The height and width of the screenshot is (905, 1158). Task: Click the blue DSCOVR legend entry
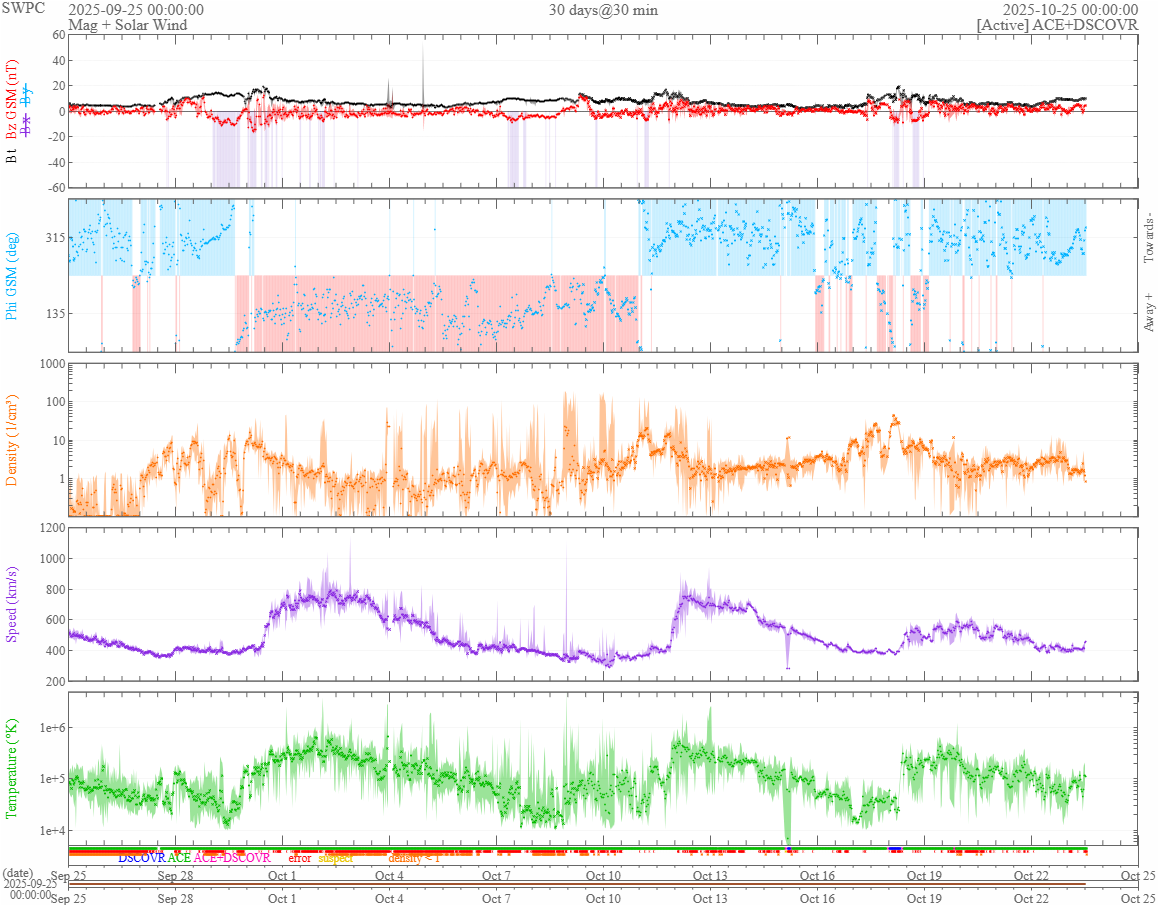coord(142,858)
